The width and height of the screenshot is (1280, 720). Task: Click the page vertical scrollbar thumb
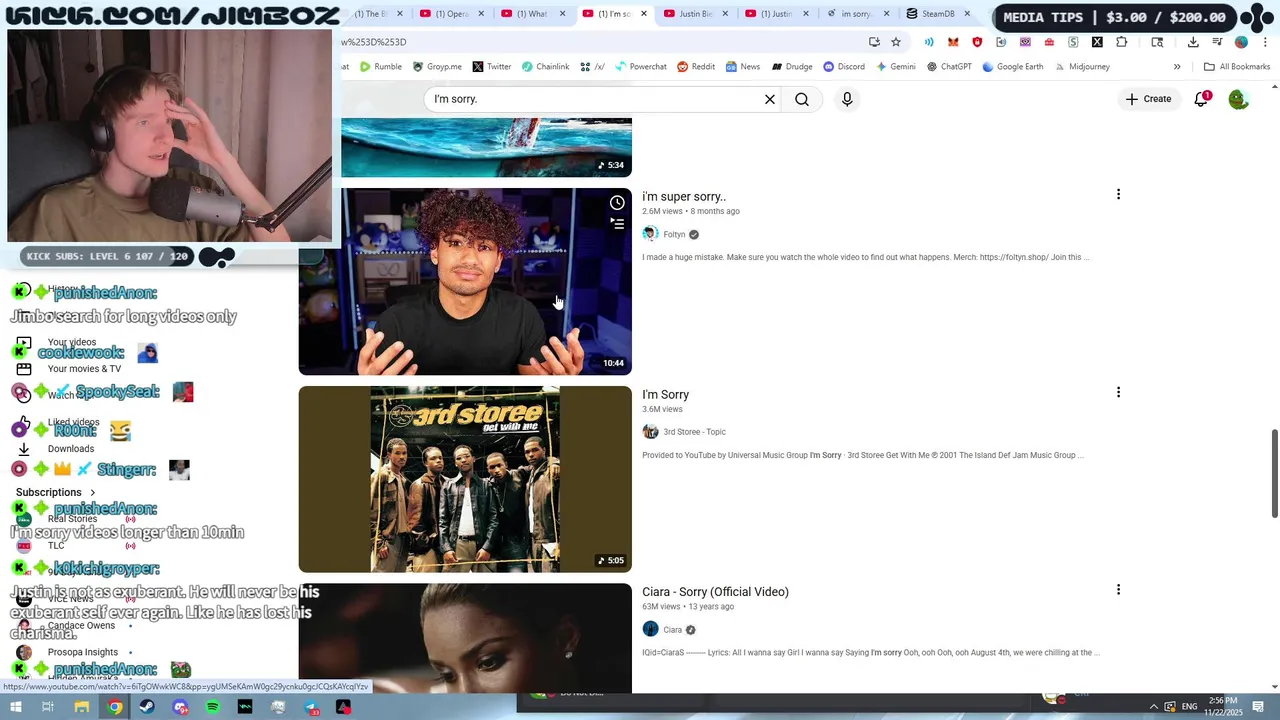(x=1274, y=473)
